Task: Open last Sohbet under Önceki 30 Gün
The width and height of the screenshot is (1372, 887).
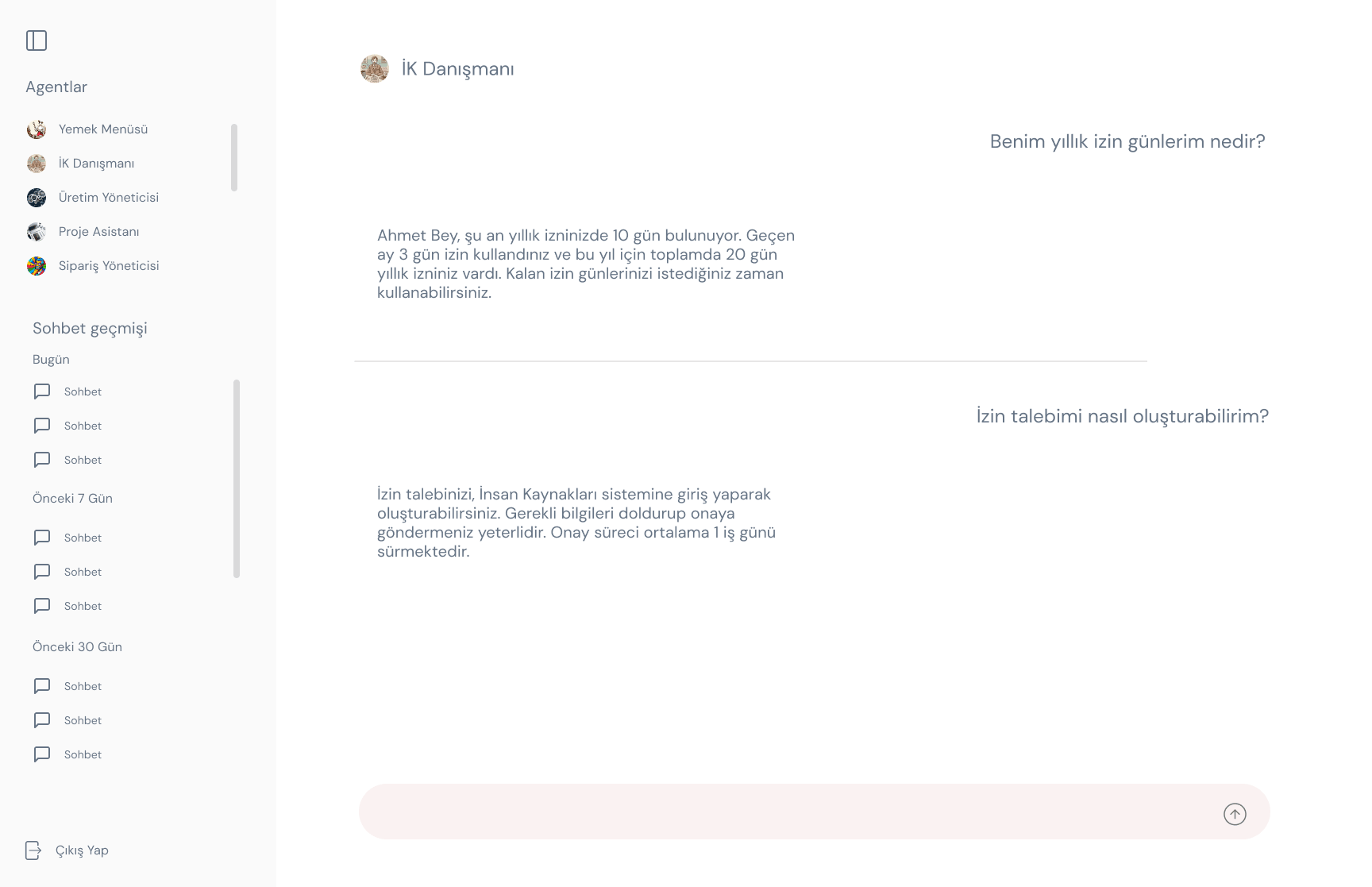Action: point(83,754)
